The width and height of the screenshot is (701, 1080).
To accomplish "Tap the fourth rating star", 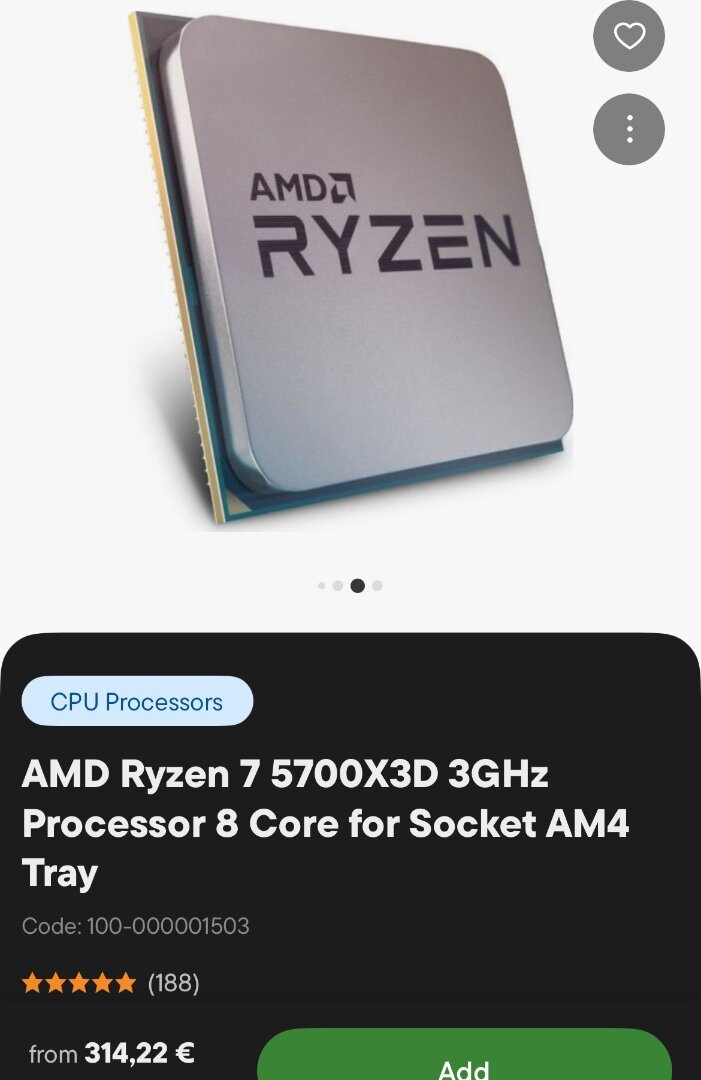I will (x=103, y=983).
